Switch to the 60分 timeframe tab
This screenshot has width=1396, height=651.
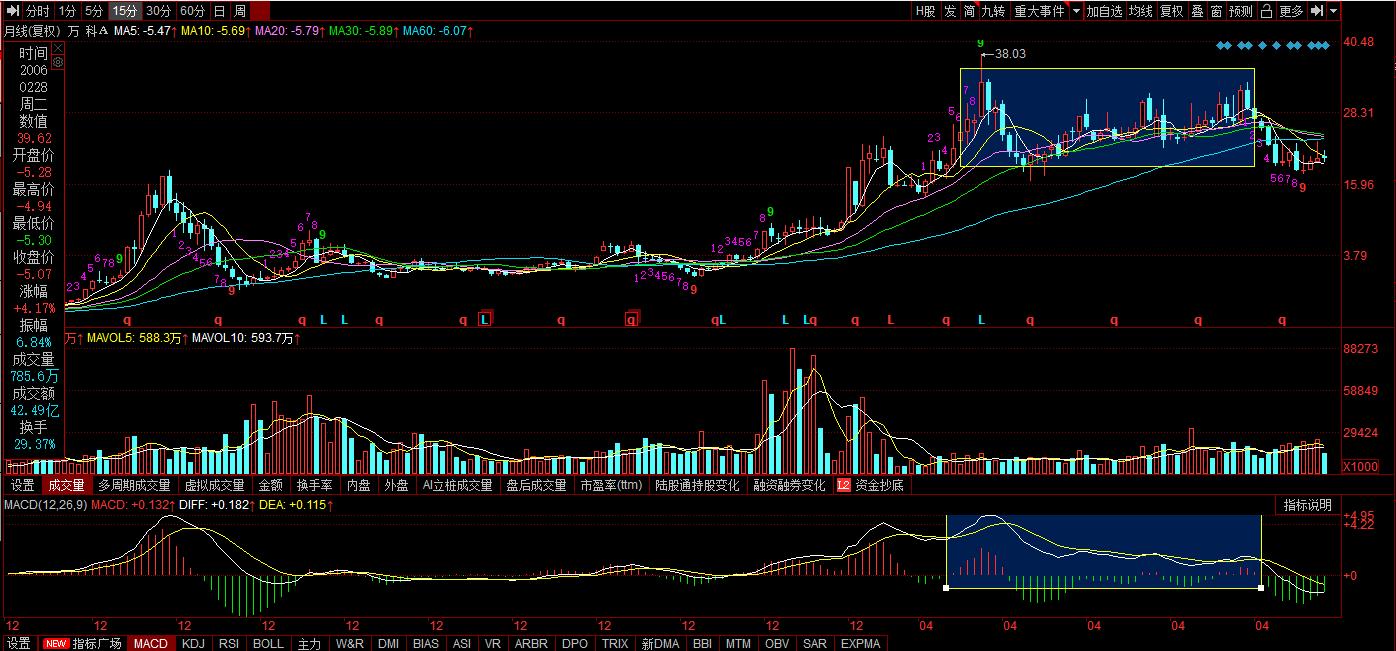click(192, 11)
